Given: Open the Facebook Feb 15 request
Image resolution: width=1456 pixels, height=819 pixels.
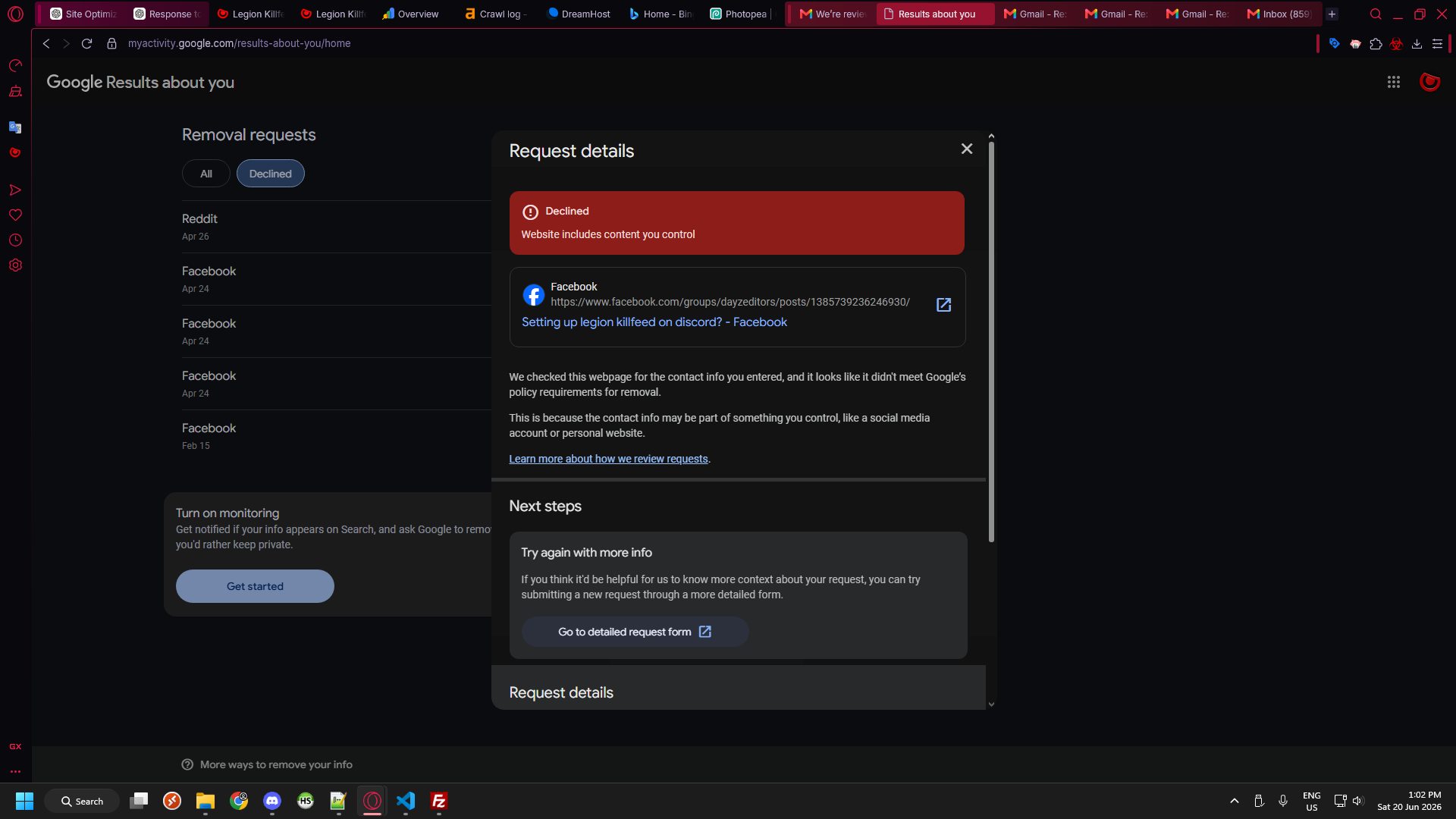Looking at the screenshot, I should tap(337, 436).
